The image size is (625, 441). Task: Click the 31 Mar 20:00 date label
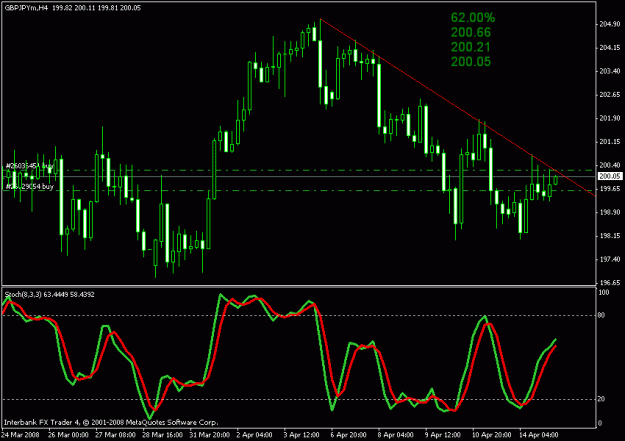(210, 435)
